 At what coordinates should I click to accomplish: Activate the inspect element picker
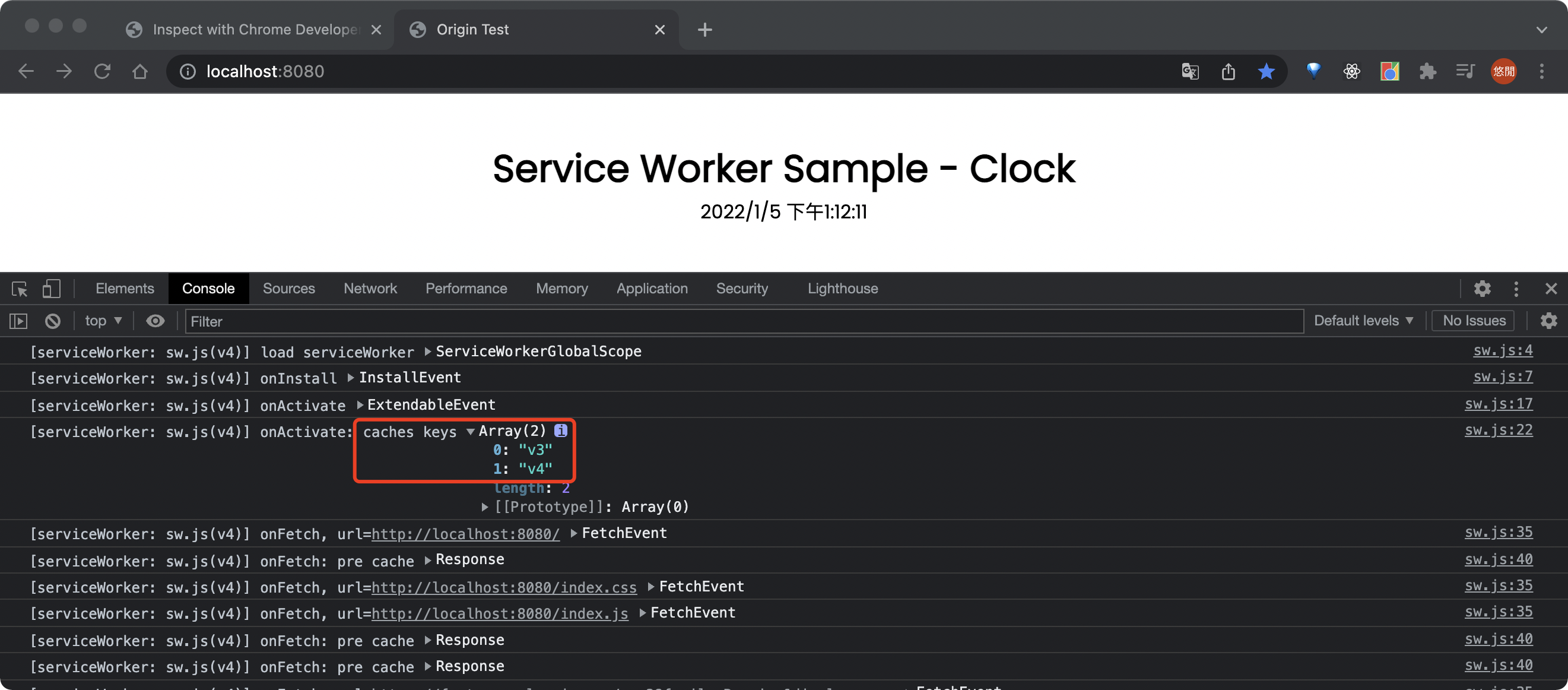click(20, 288)
